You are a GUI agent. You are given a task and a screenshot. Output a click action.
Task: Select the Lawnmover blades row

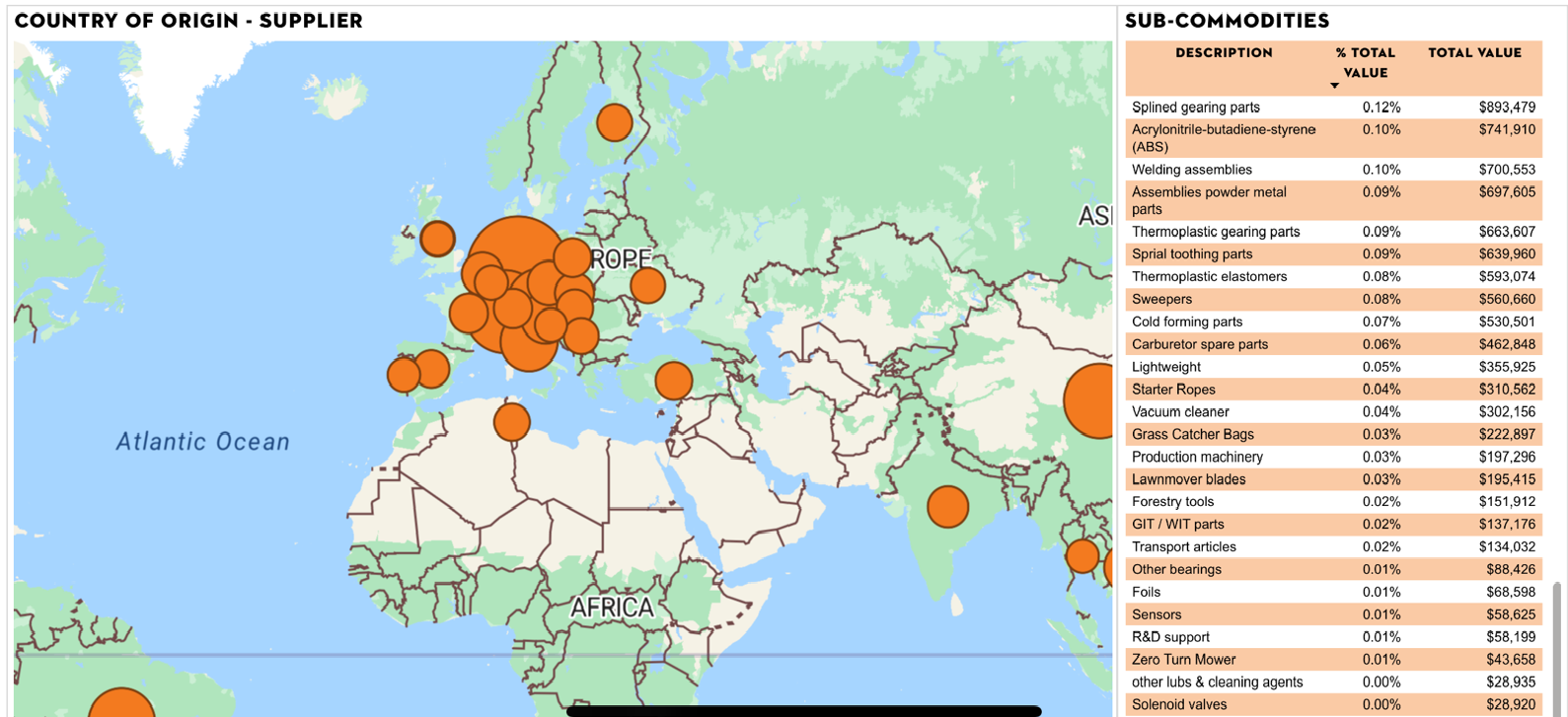click(x=1333, y=479)
